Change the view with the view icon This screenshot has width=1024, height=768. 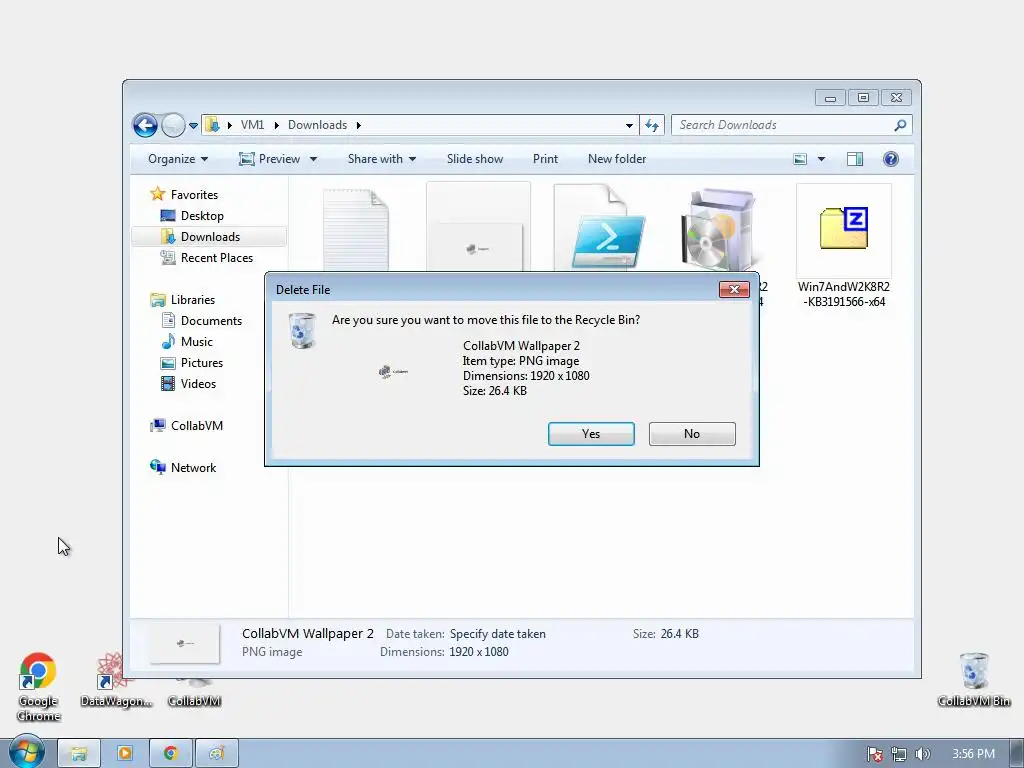pos(800,159)
